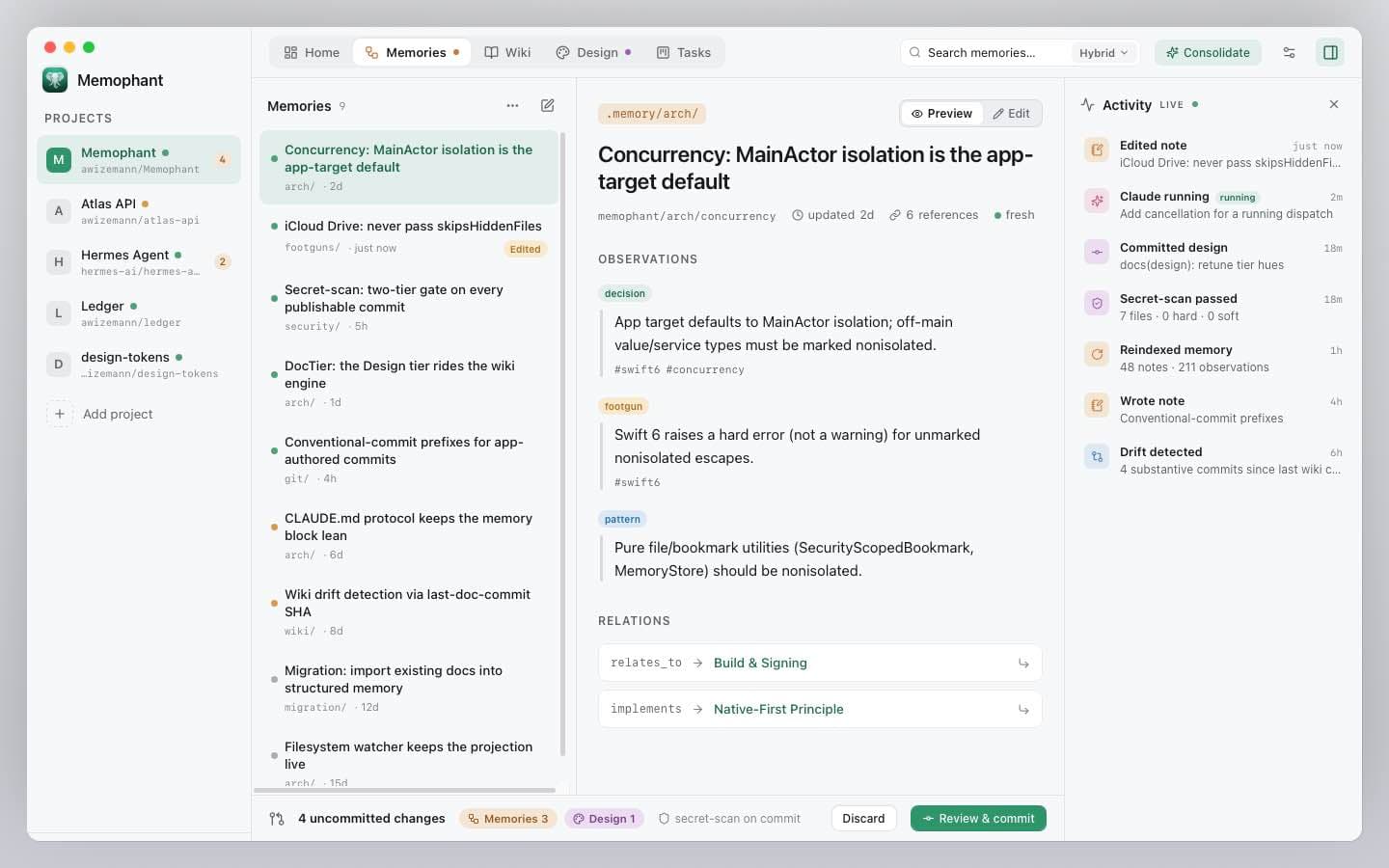Open the Design tab
1389x868 pixels.
tap(593, 52)
